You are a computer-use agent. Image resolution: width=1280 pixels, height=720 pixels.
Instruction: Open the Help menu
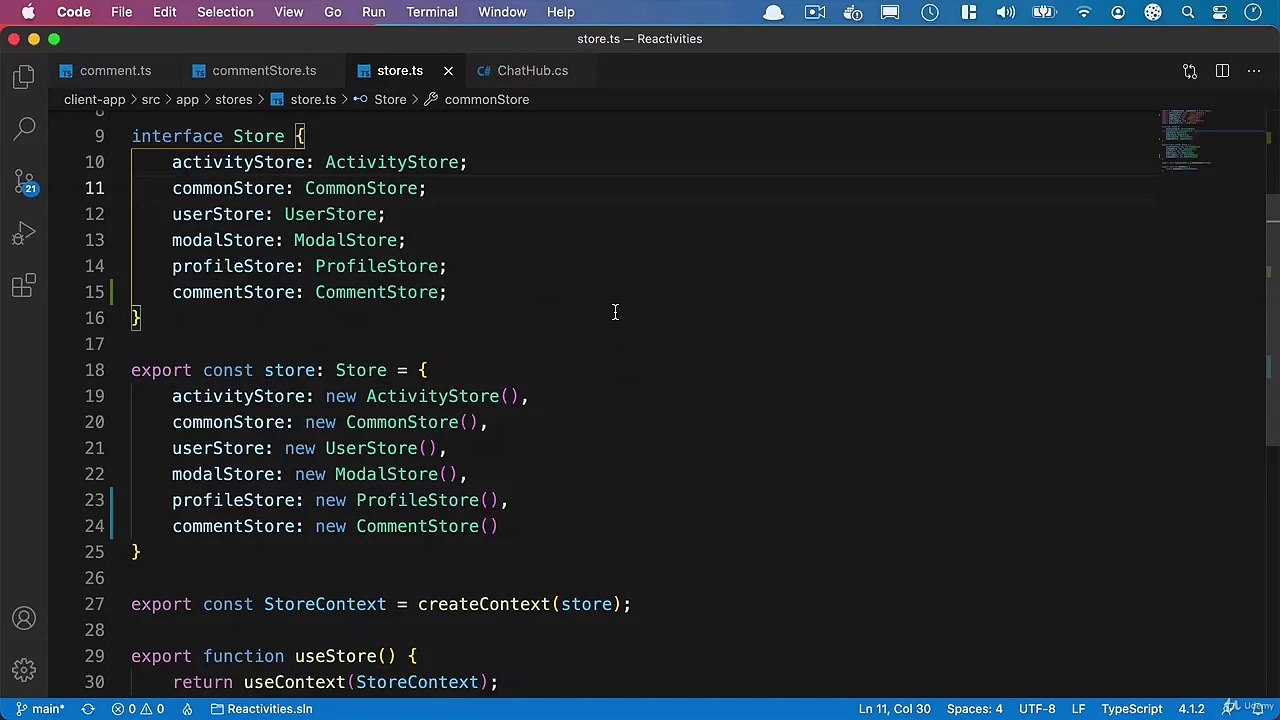point(560,12)
